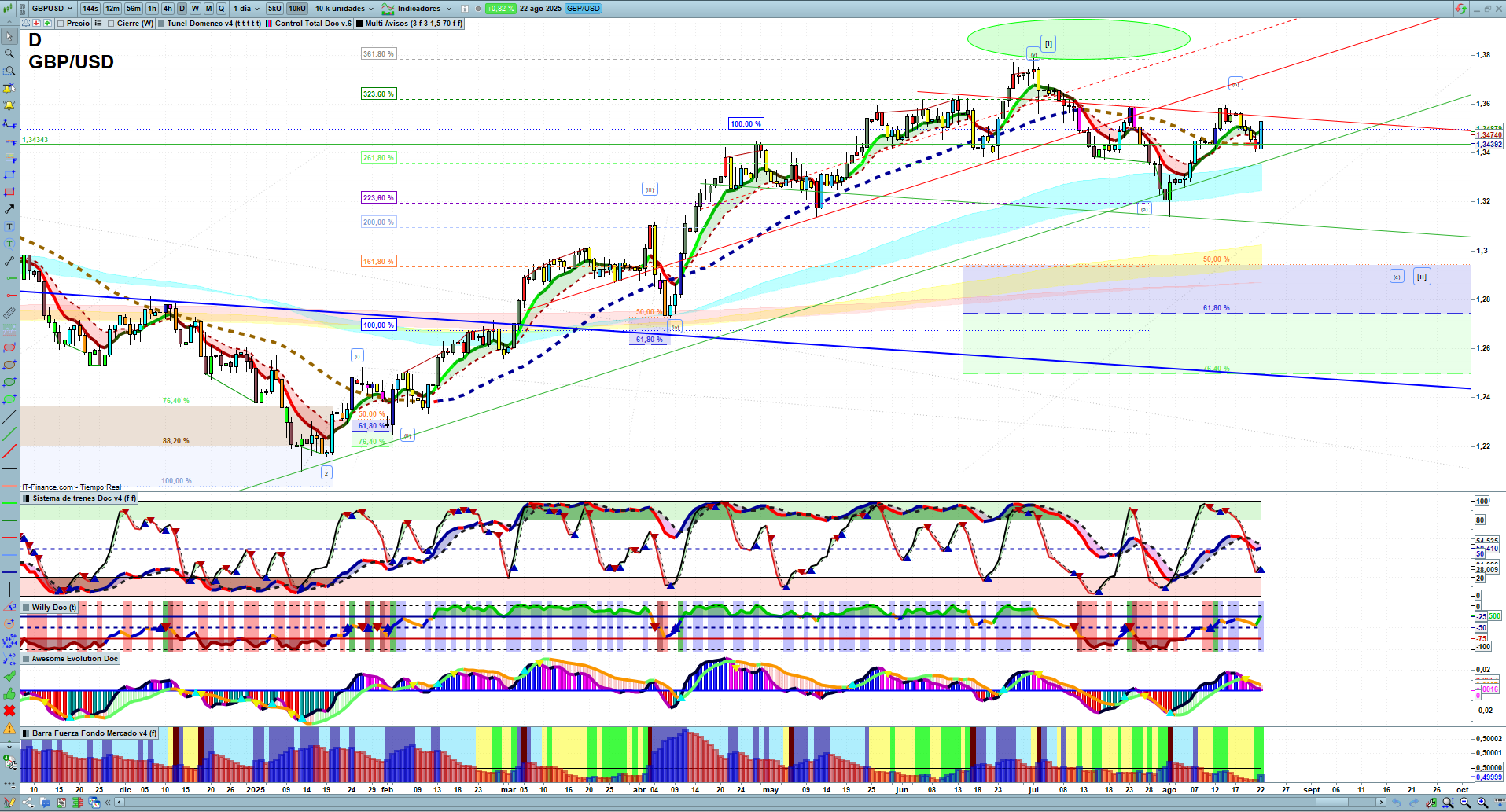Image resolution: width=1506 pixels, height=812 pixels.
Task: Select the alert bell tool
Action: click(x=9, y=105)
